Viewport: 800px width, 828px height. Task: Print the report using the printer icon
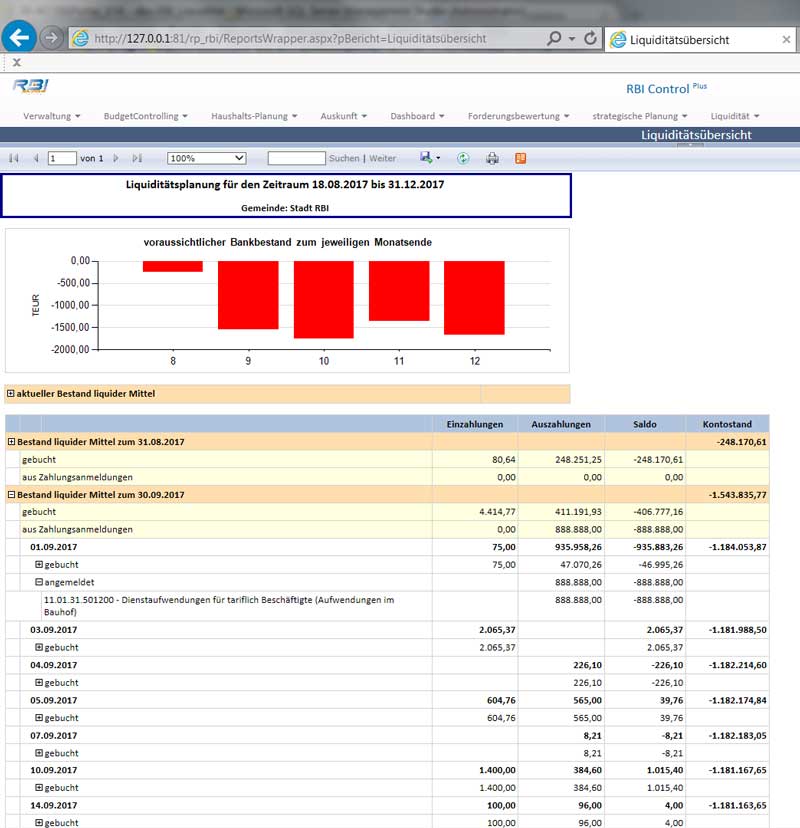(490, 158)
